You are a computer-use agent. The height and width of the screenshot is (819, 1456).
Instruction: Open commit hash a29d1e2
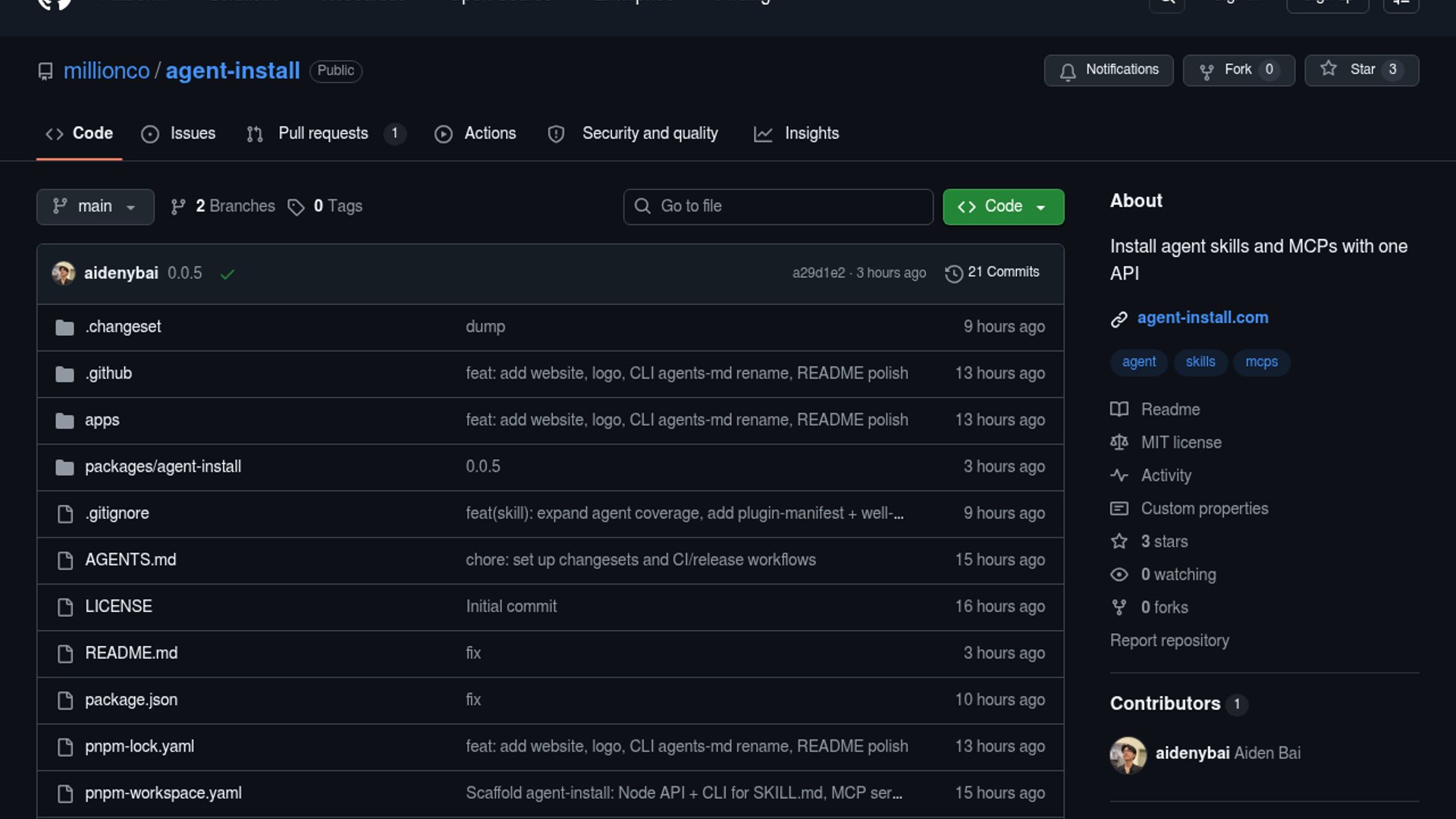point(818,273)
